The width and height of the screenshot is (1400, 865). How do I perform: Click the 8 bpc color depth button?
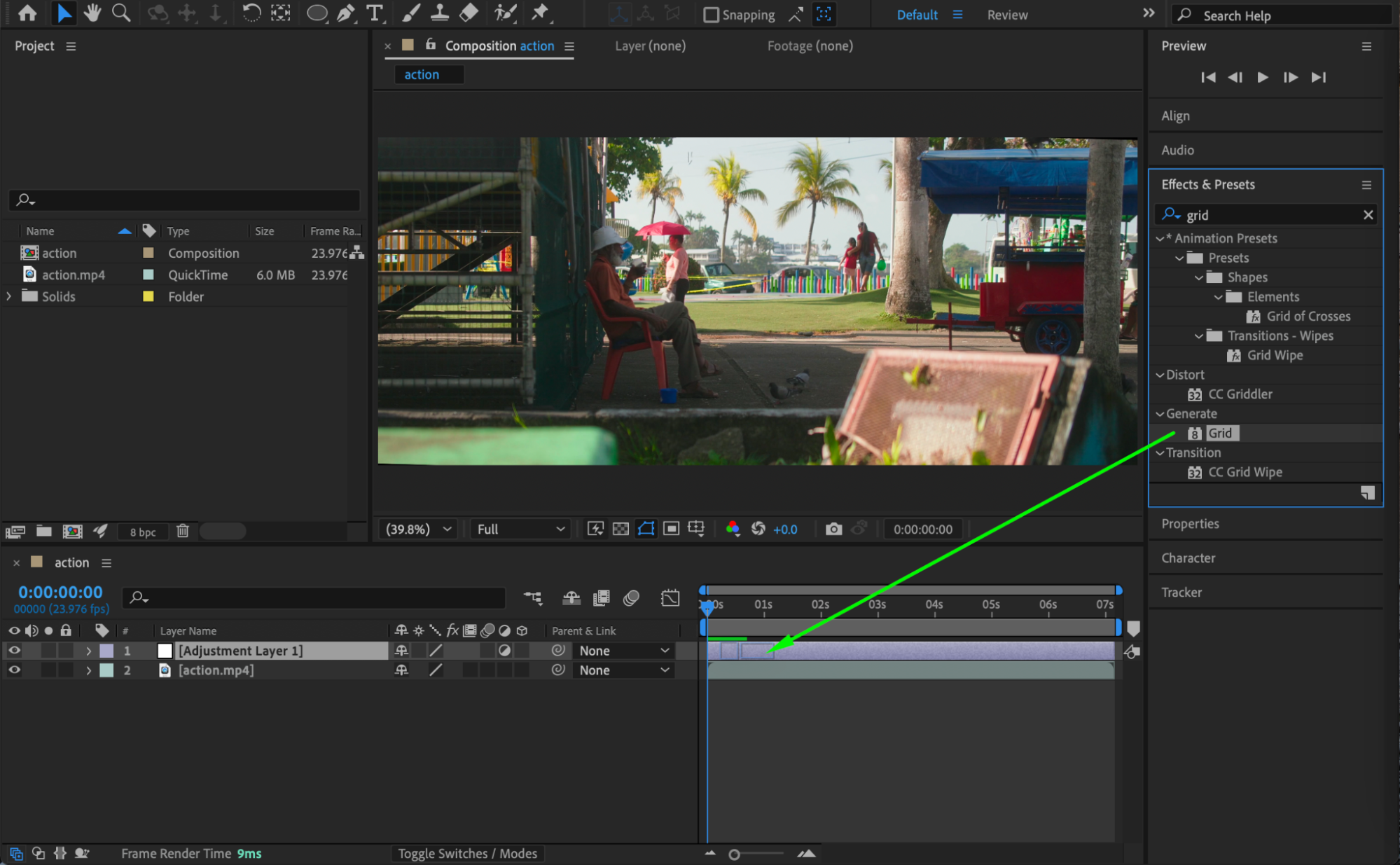click(x=143, y=532)
